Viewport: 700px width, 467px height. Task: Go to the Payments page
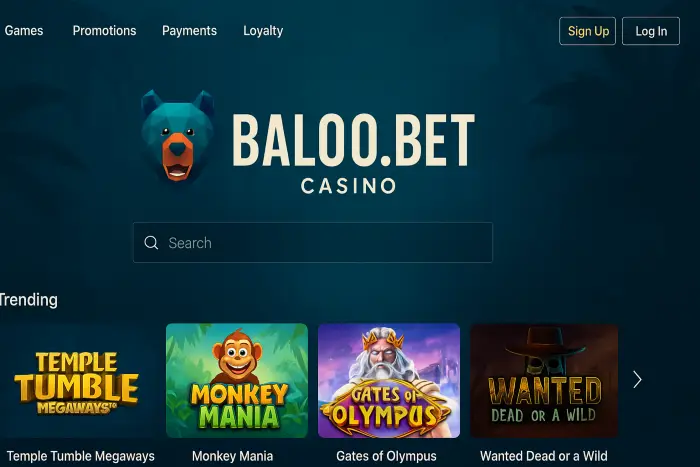coord(189,31)
